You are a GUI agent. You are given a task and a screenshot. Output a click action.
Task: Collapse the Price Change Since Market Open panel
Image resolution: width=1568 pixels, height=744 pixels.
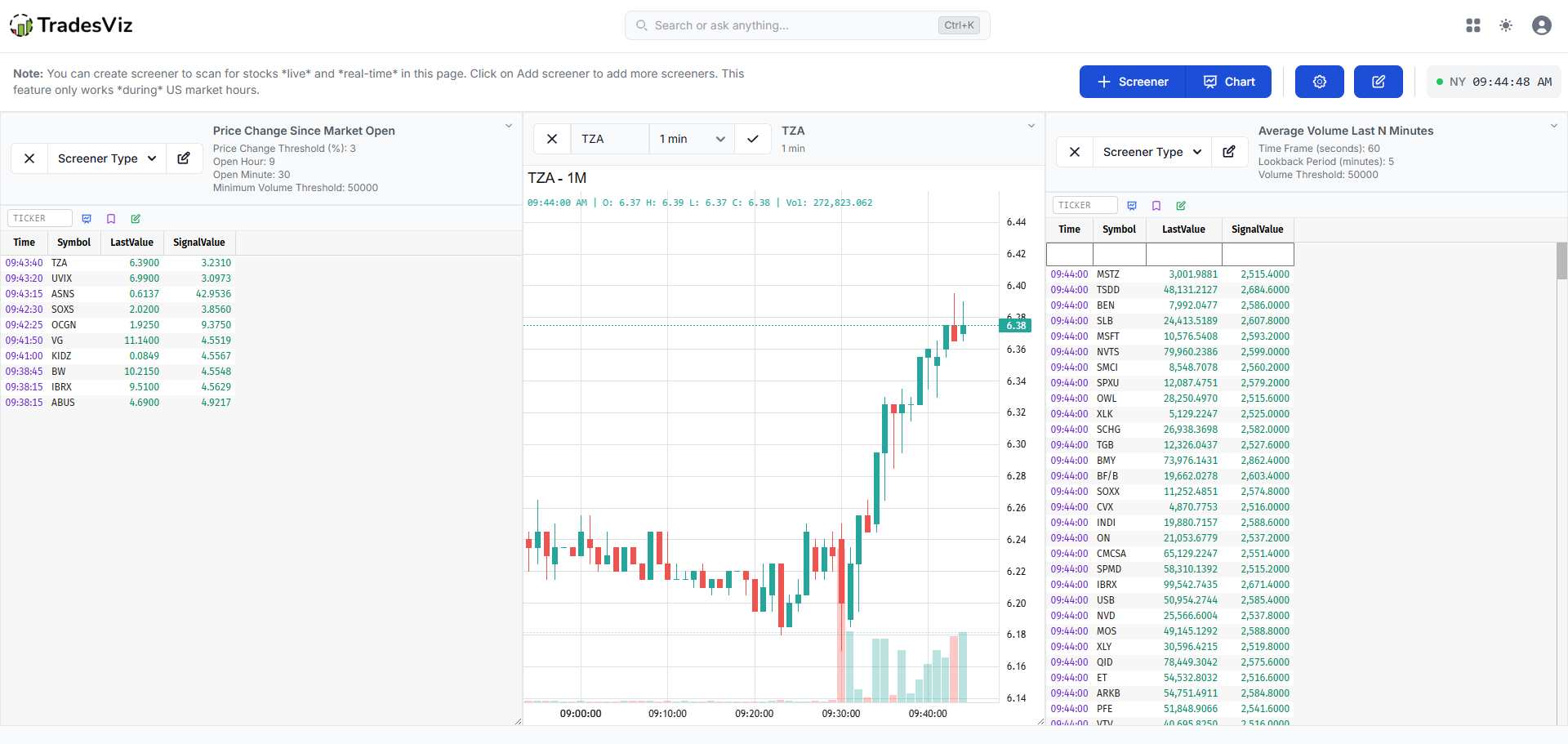click(x=508, y=126)
